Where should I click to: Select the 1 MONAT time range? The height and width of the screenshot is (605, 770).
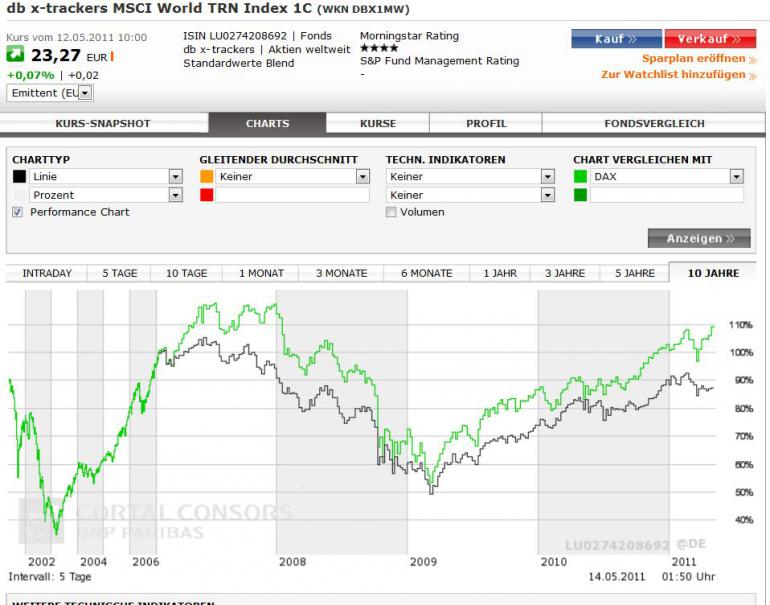261,273
